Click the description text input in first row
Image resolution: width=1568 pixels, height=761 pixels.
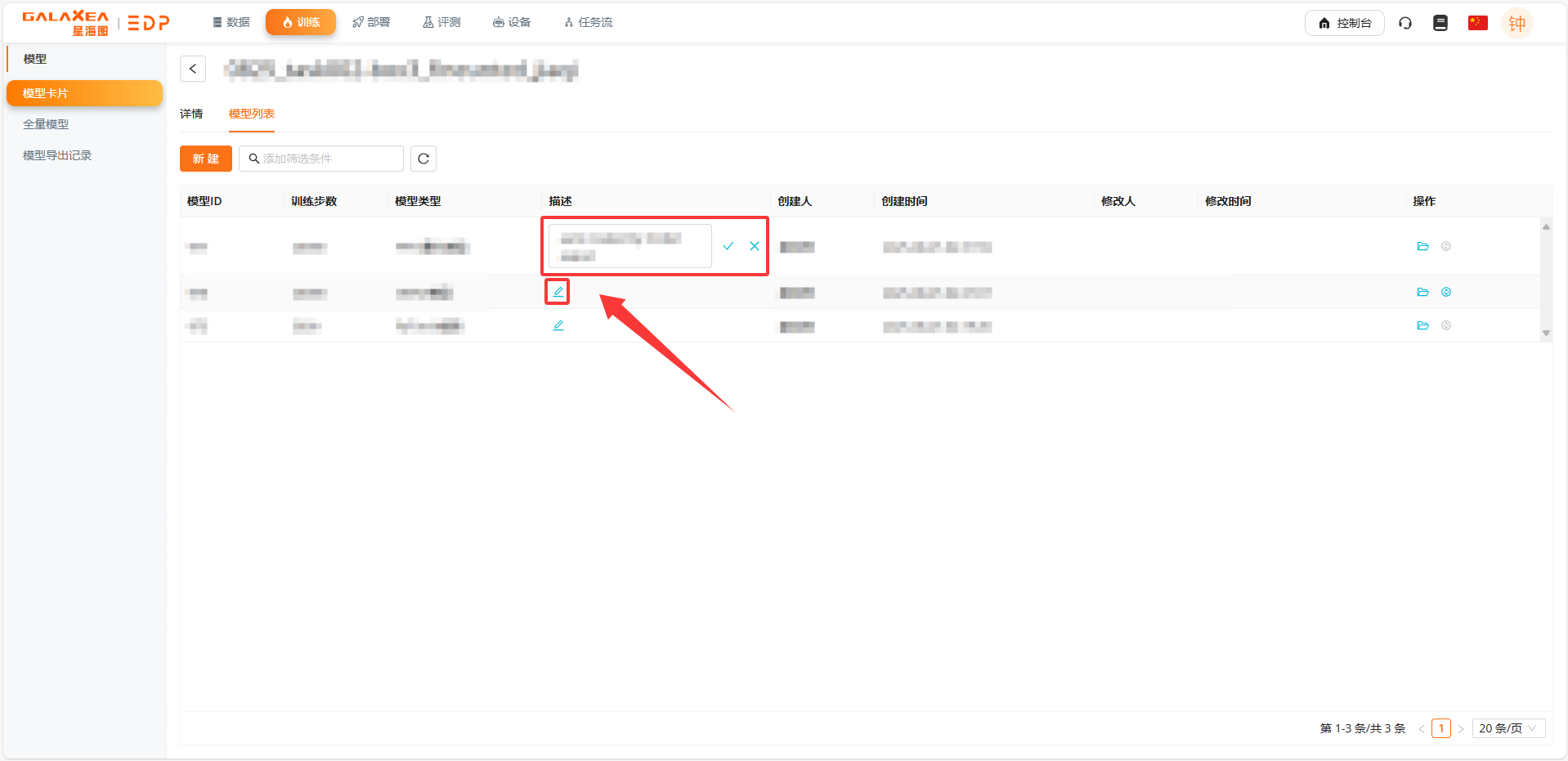[629, 246]
